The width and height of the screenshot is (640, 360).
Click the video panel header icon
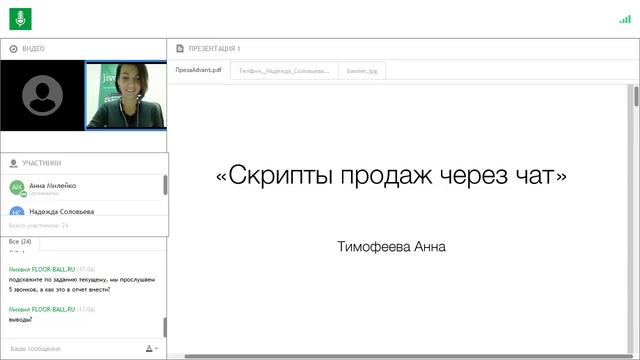pos(13,49)
